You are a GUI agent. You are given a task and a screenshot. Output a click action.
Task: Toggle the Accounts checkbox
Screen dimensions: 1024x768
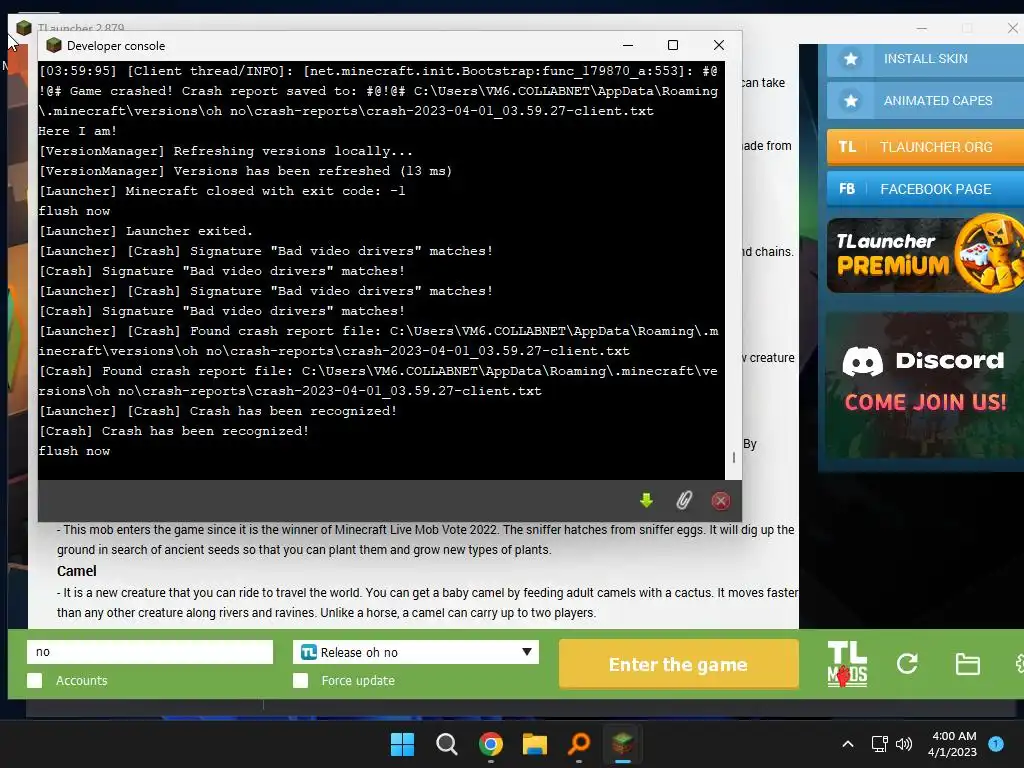pyautogui.click(x=35, y=680)
